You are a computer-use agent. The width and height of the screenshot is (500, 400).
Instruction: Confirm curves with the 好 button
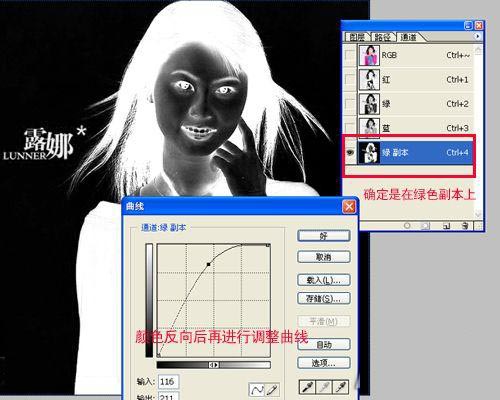click(x=324, y=236)
